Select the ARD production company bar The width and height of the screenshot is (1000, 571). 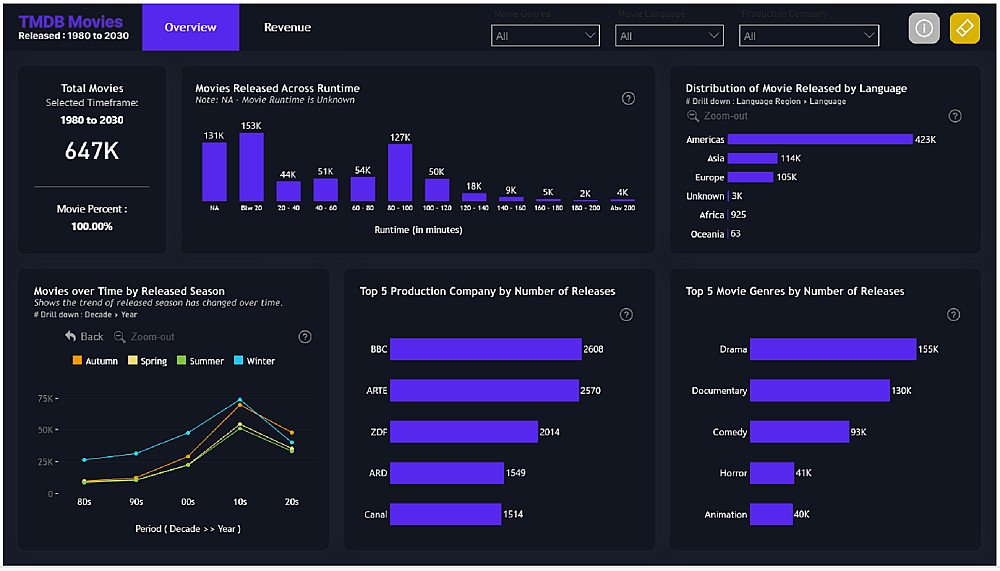447,473
